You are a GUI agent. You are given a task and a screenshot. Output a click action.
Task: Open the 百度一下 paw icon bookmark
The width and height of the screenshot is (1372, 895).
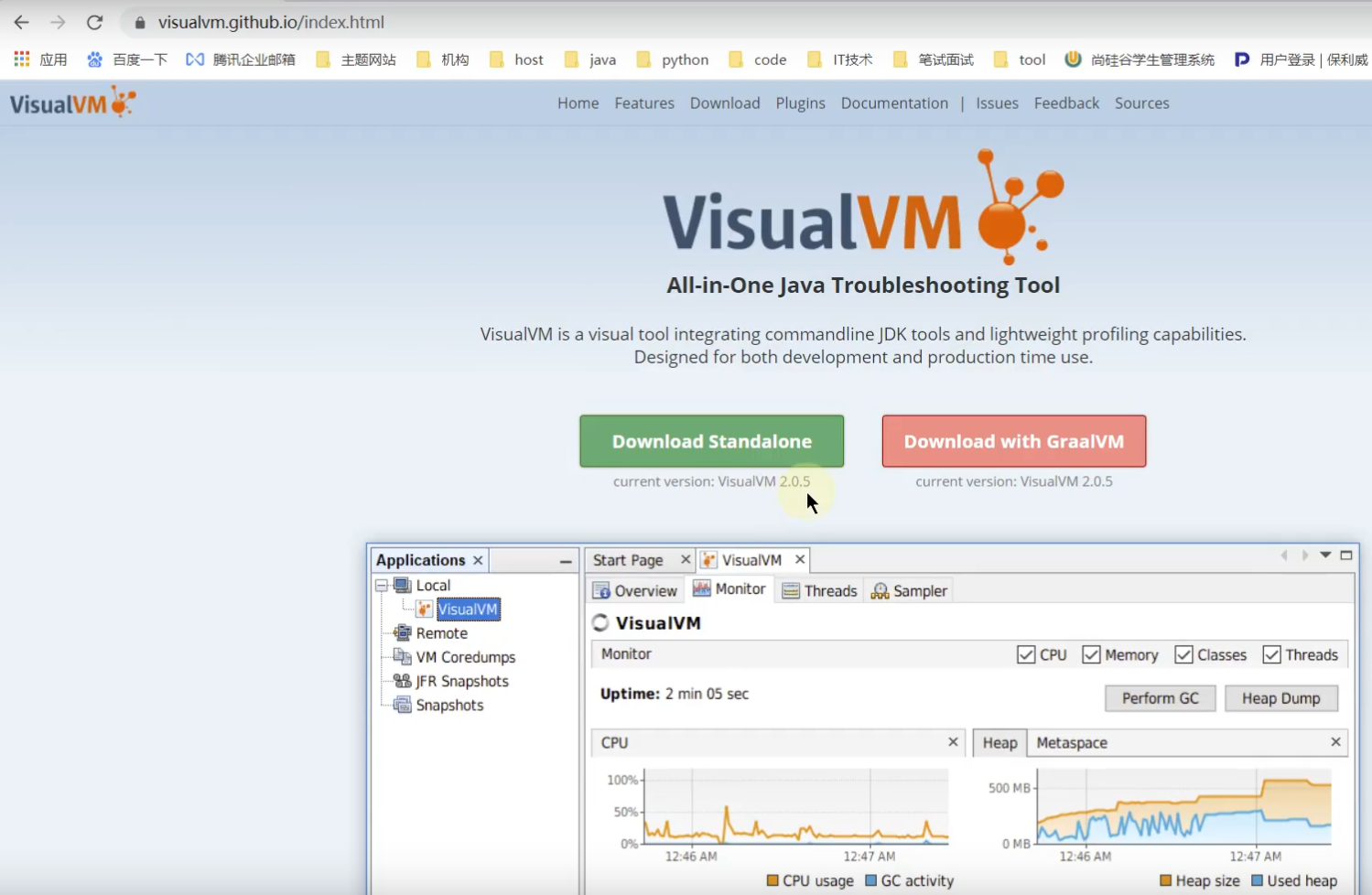point(94,59)
